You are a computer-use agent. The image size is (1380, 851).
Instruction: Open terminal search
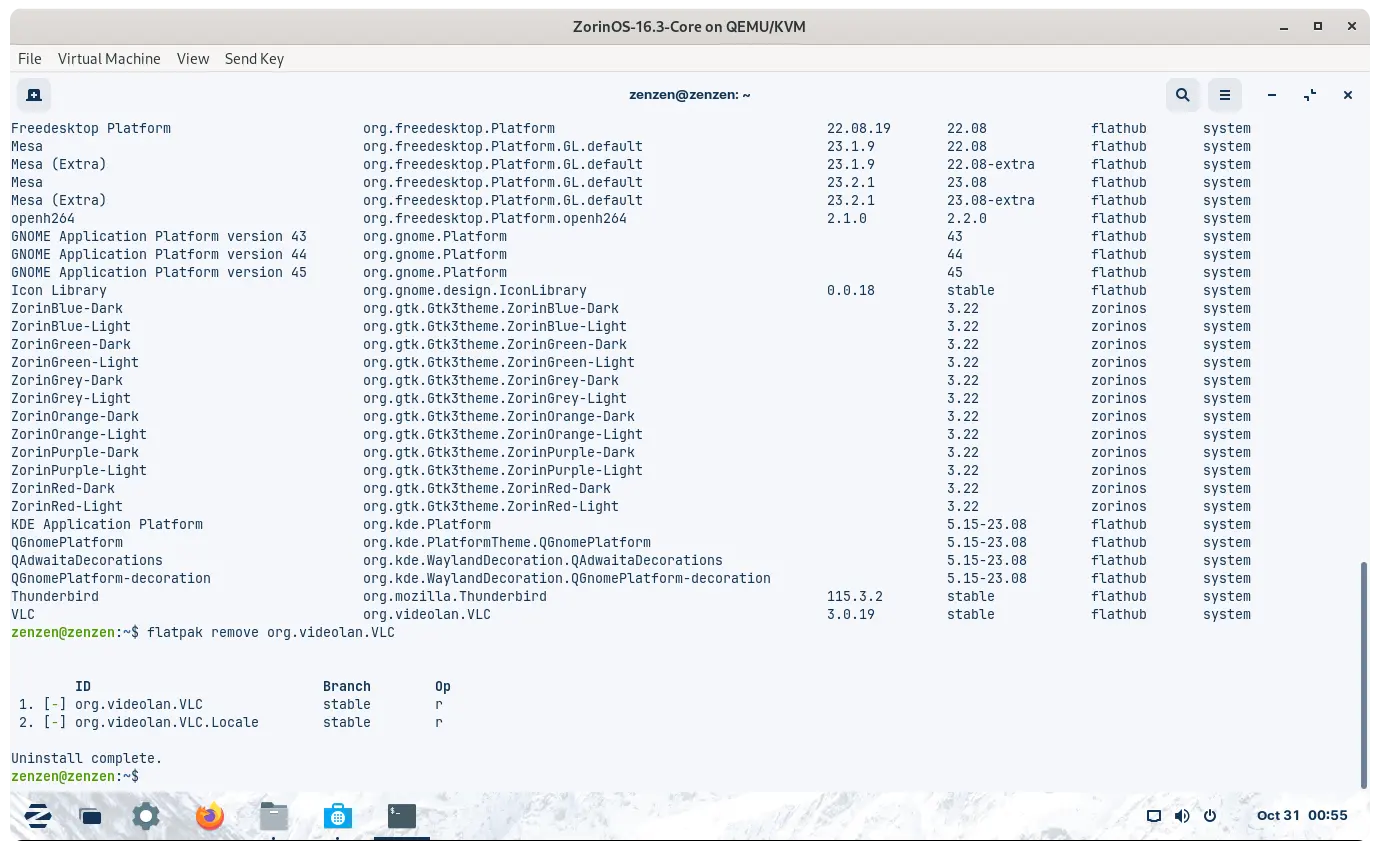[1183, 95]
